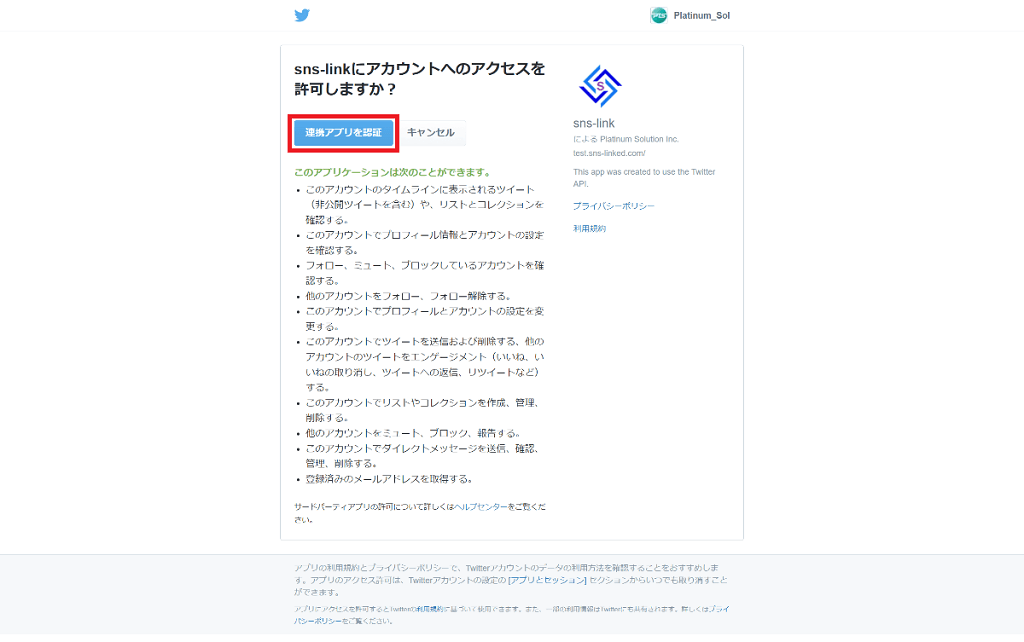Open プライバシーポリシー link under the app description
The image size is (1024, 642).
pos(613,206)
